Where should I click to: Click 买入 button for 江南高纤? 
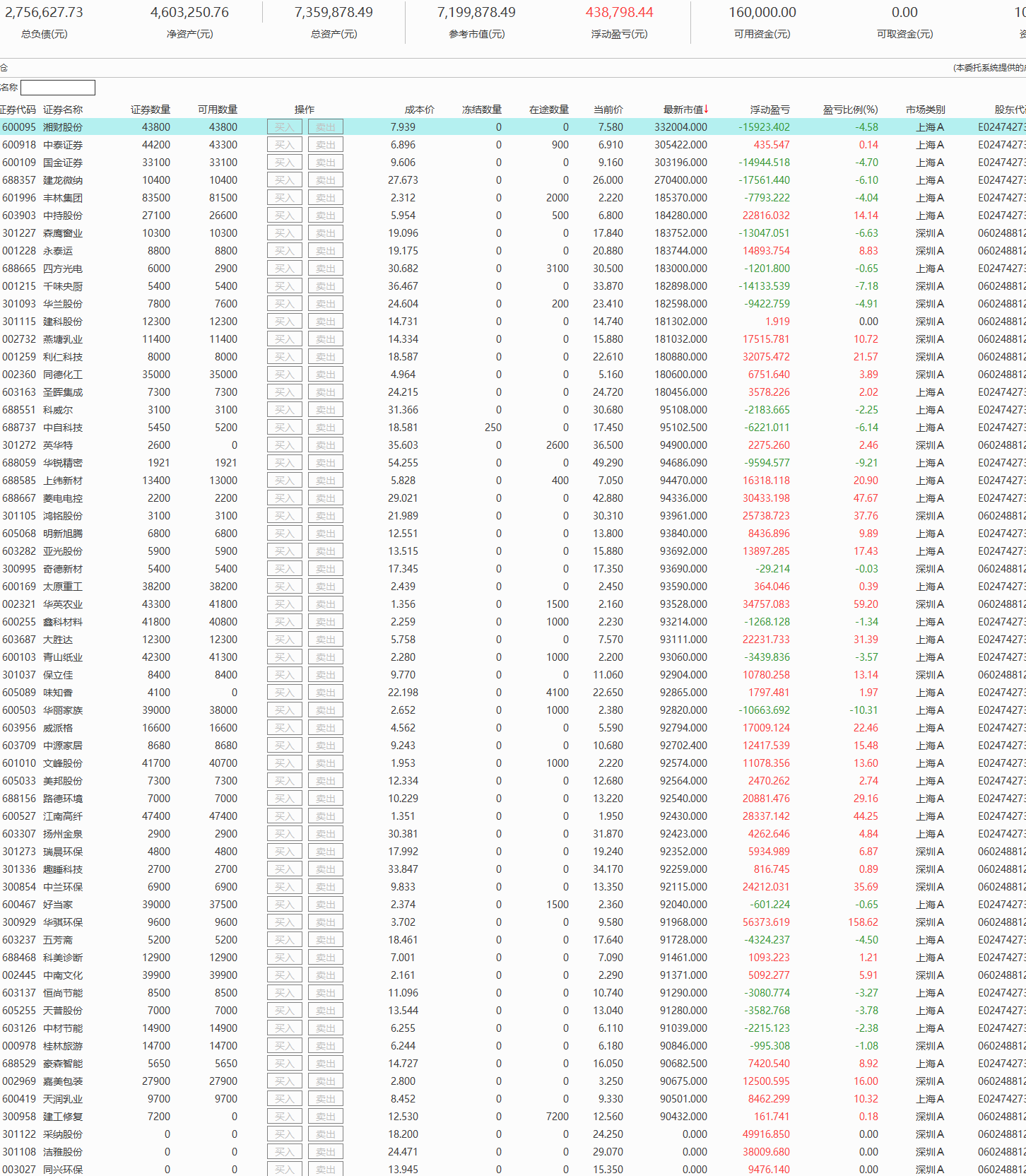(285, 816)
